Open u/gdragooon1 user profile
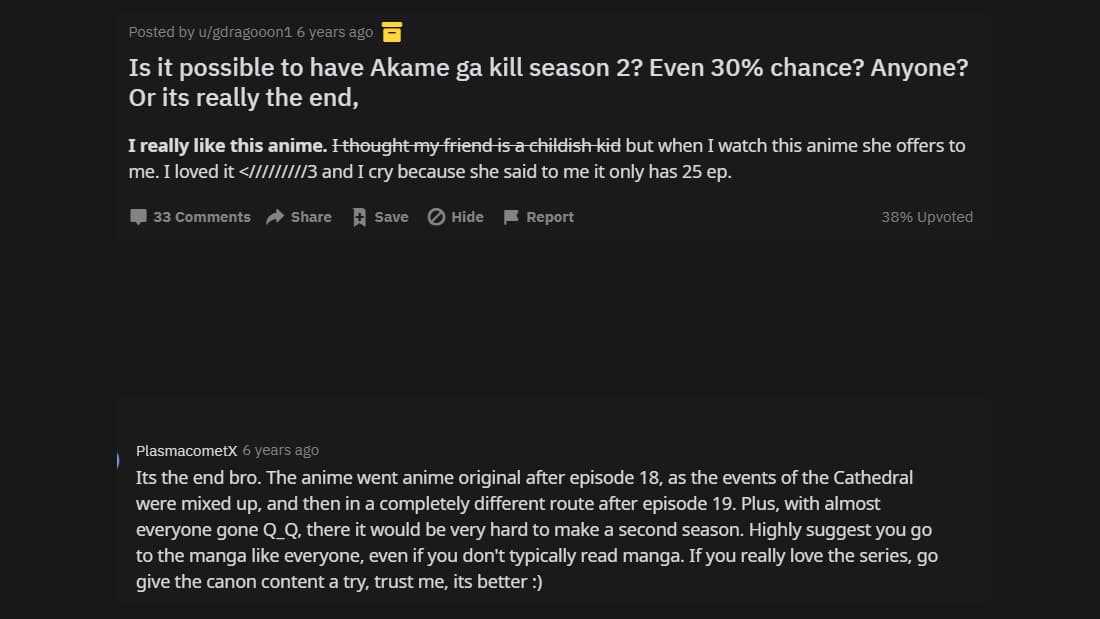This screenshot has height=619, width=1100. [x=245, y=32]
